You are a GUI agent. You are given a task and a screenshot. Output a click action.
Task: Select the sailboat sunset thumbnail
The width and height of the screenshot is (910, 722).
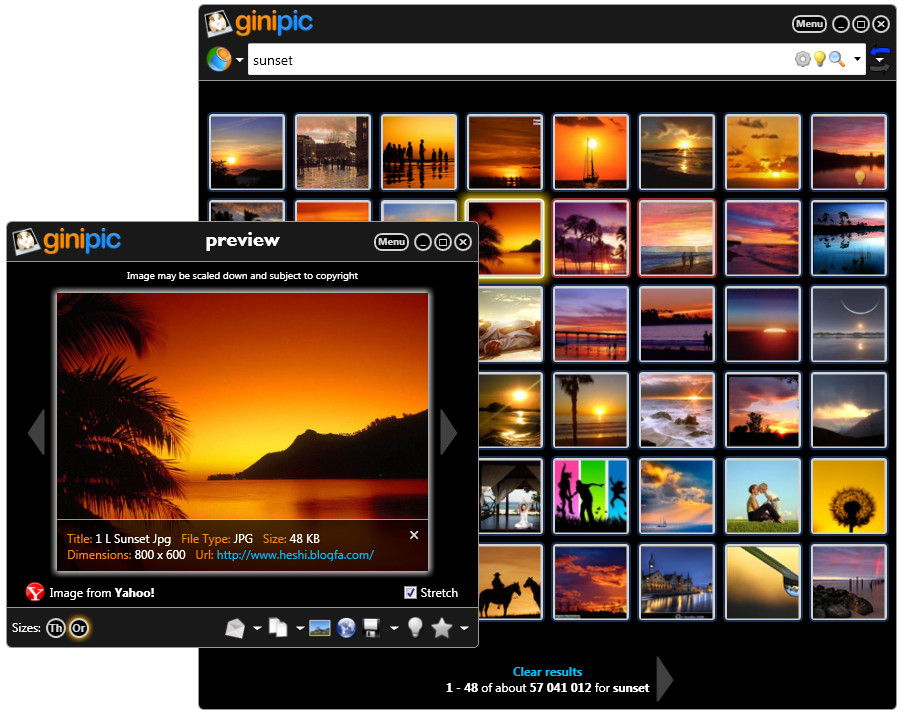(591, 152)
